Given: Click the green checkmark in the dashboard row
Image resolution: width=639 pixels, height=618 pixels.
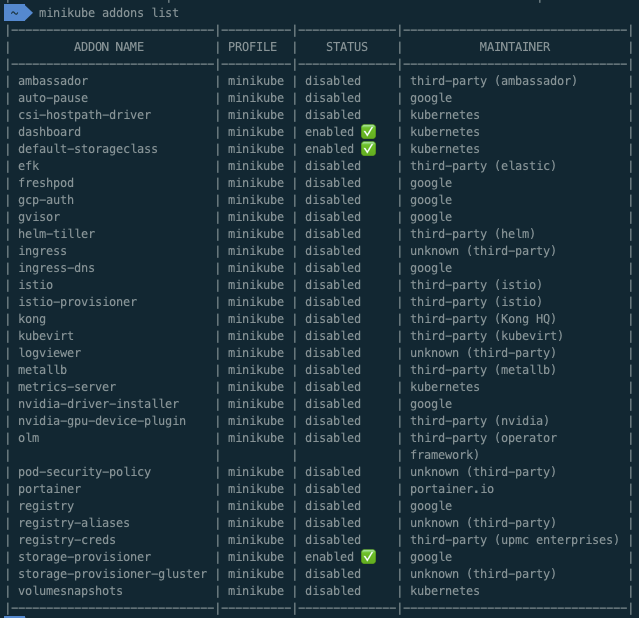Looking at the screenshot, I should 368,132.
